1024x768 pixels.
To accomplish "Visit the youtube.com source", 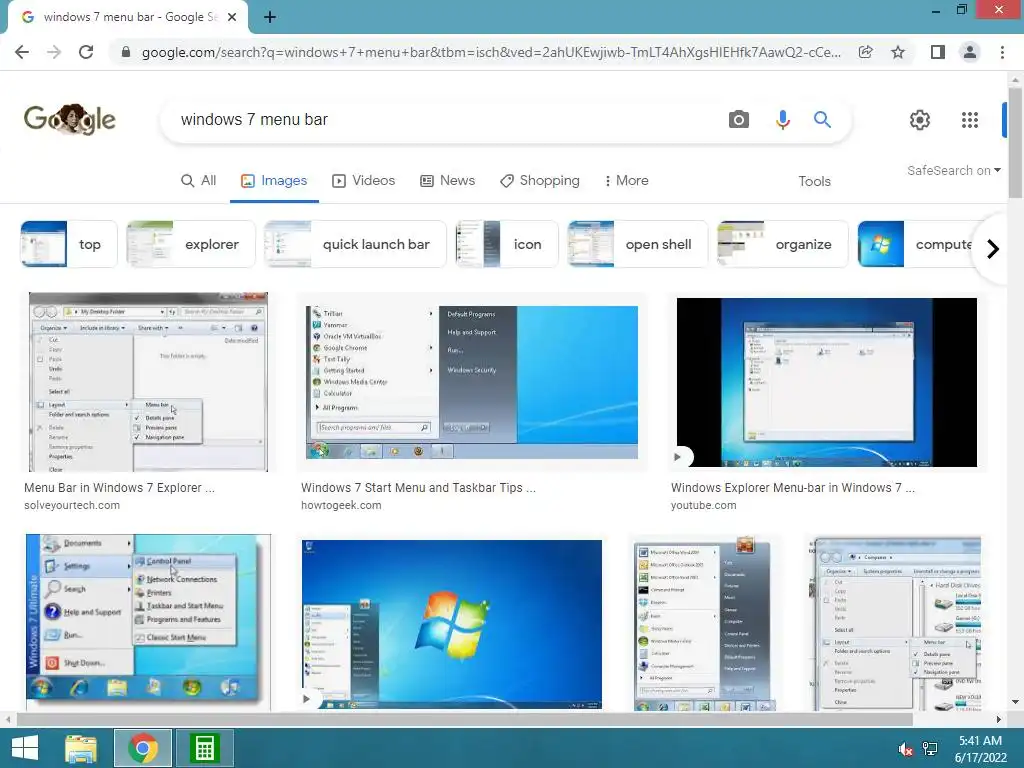I will click(703, 505).
